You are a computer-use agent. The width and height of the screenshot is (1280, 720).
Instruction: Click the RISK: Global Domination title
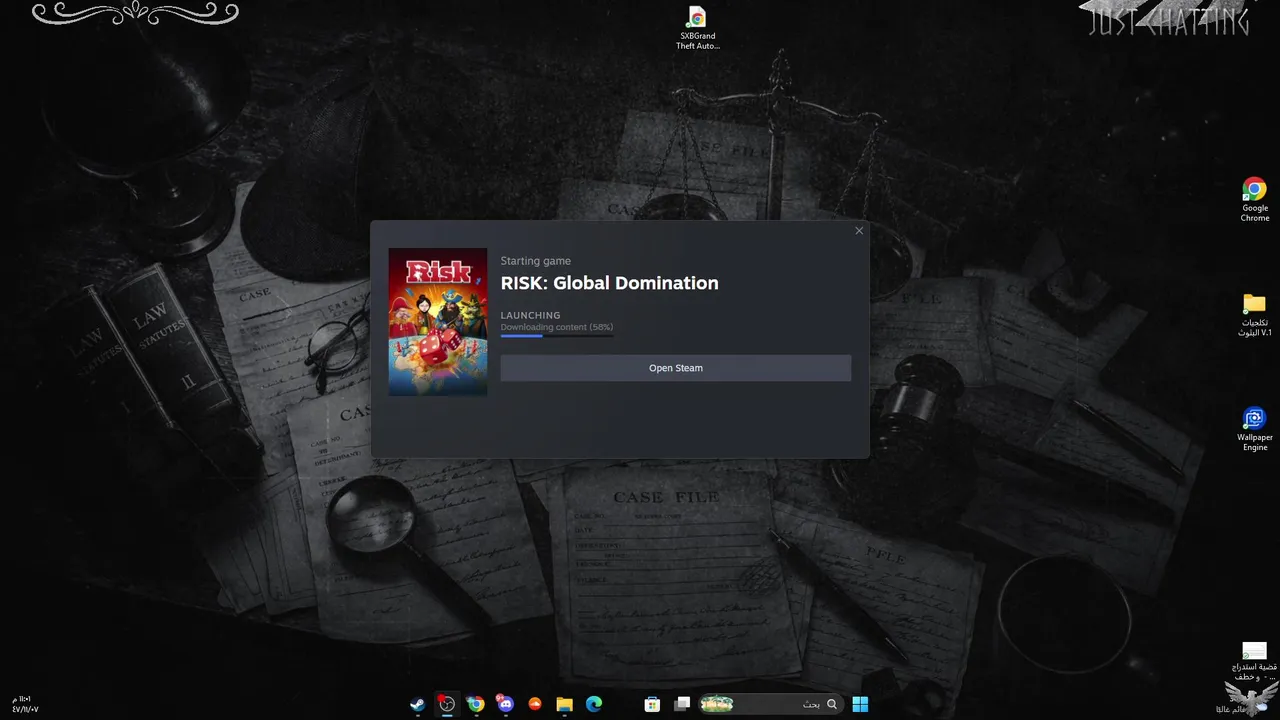tap(610, 283)
